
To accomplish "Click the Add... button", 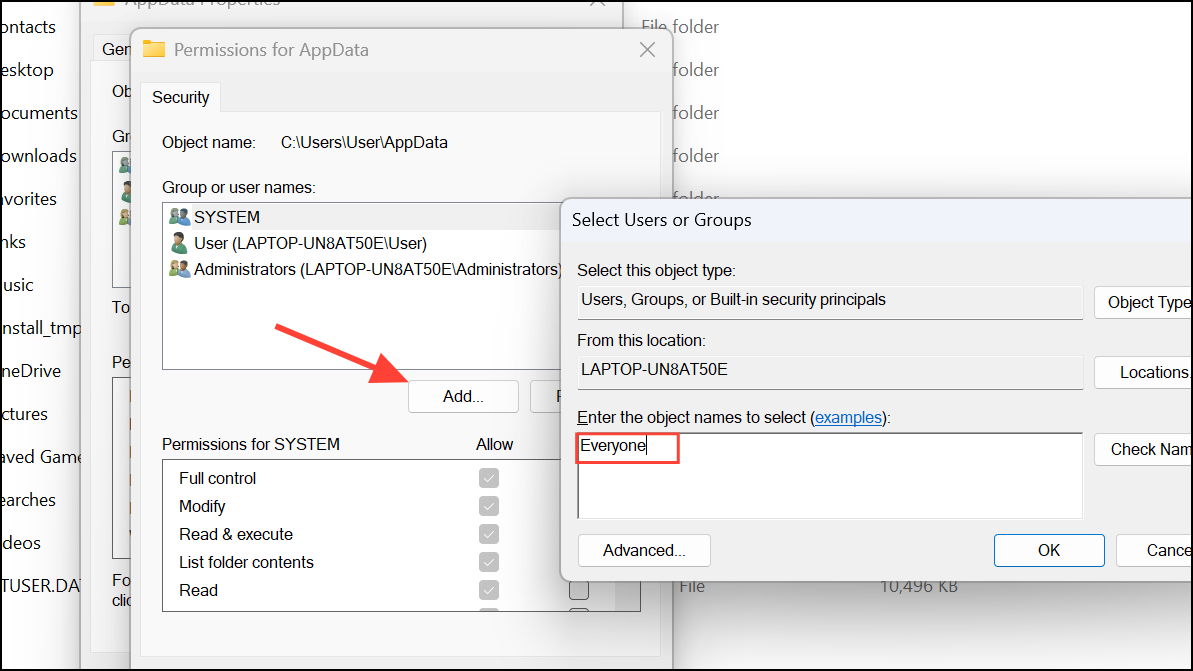I will pyautogui.click(x=463, y=396).
